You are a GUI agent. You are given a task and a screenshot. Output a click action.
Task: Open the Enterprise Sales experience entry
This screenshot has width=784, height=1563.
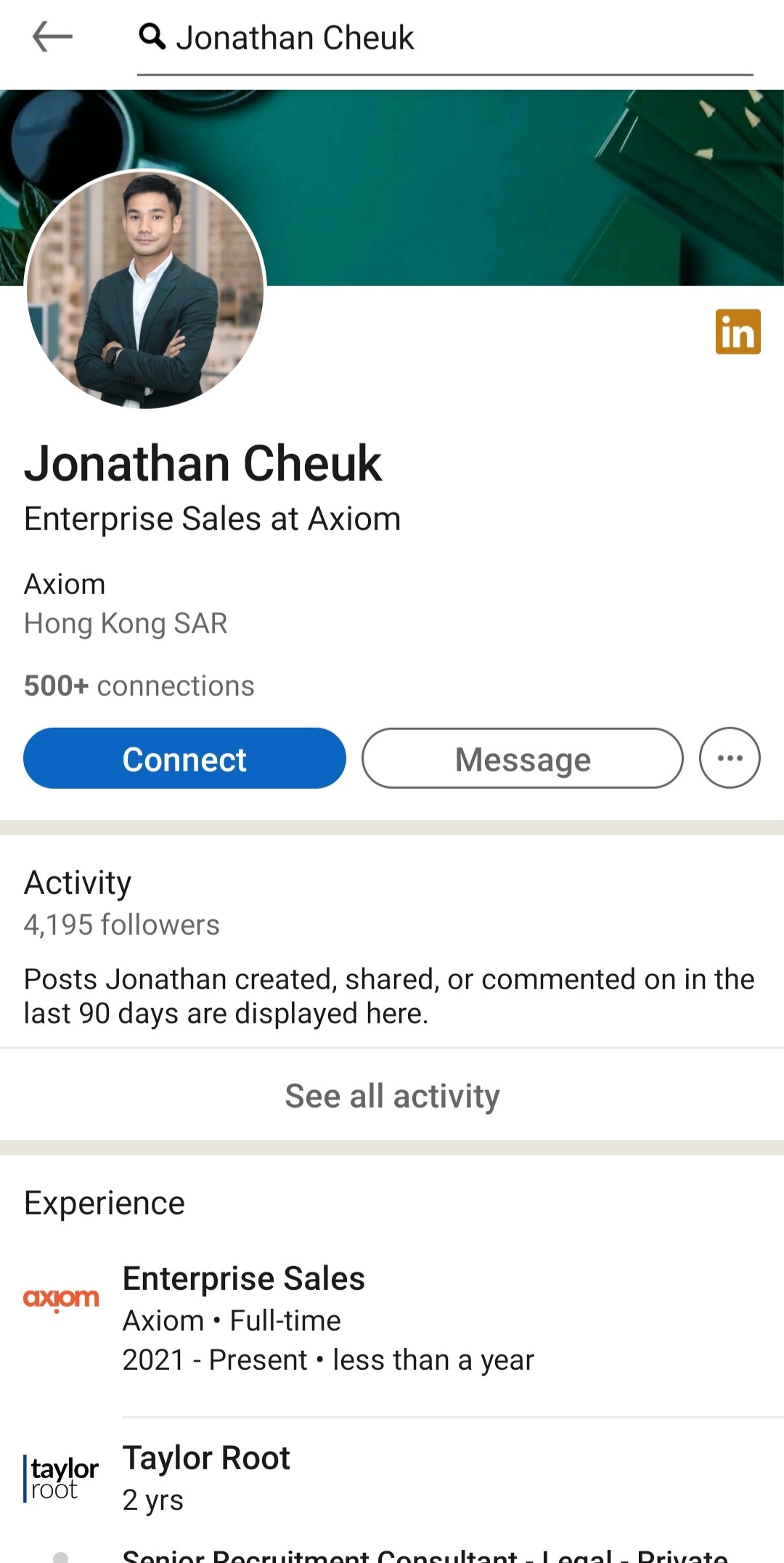[392, 1318]
